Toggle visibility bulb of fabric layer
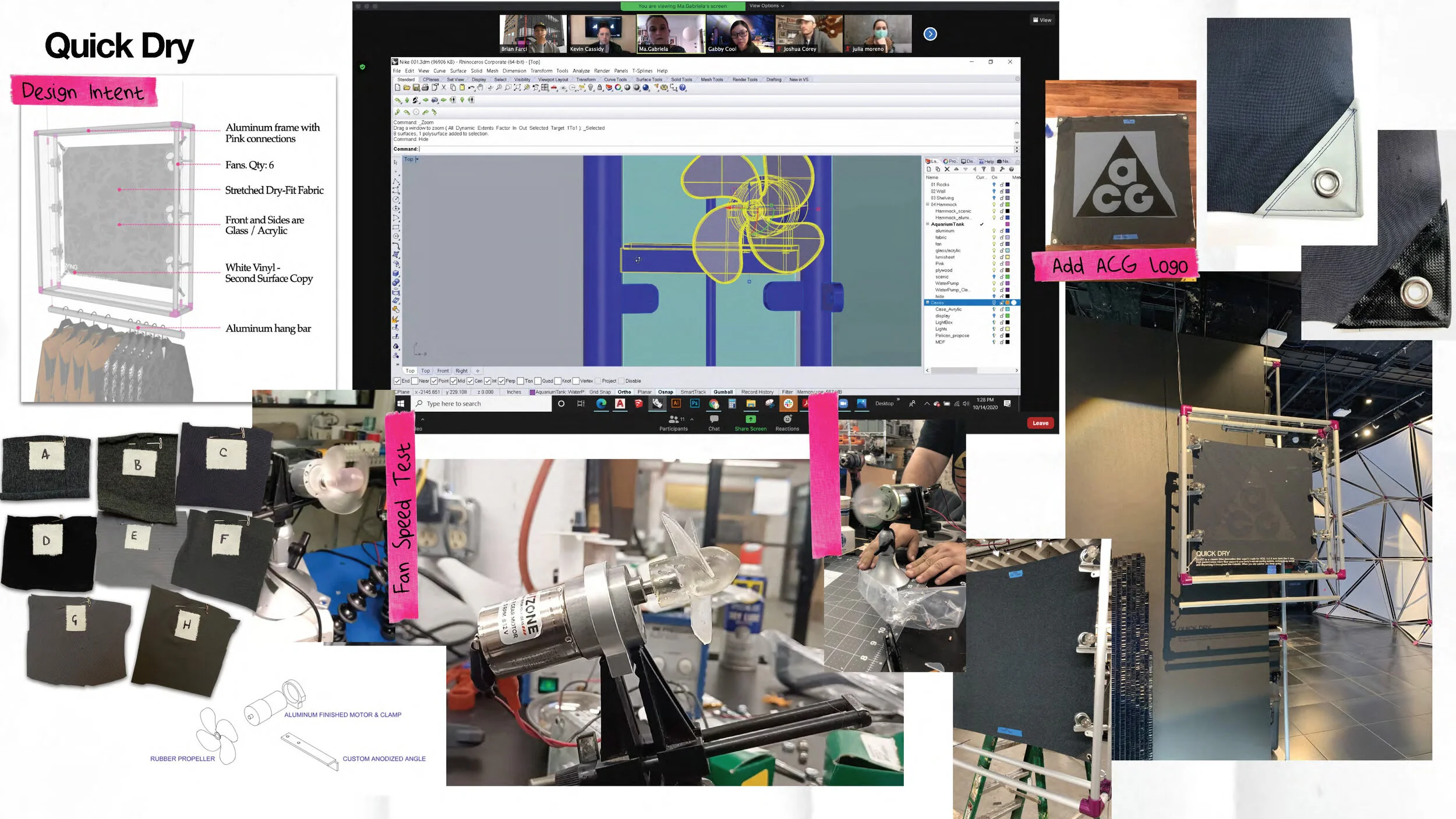Screen dimensions: 1456x819 [x=994, y=238]
